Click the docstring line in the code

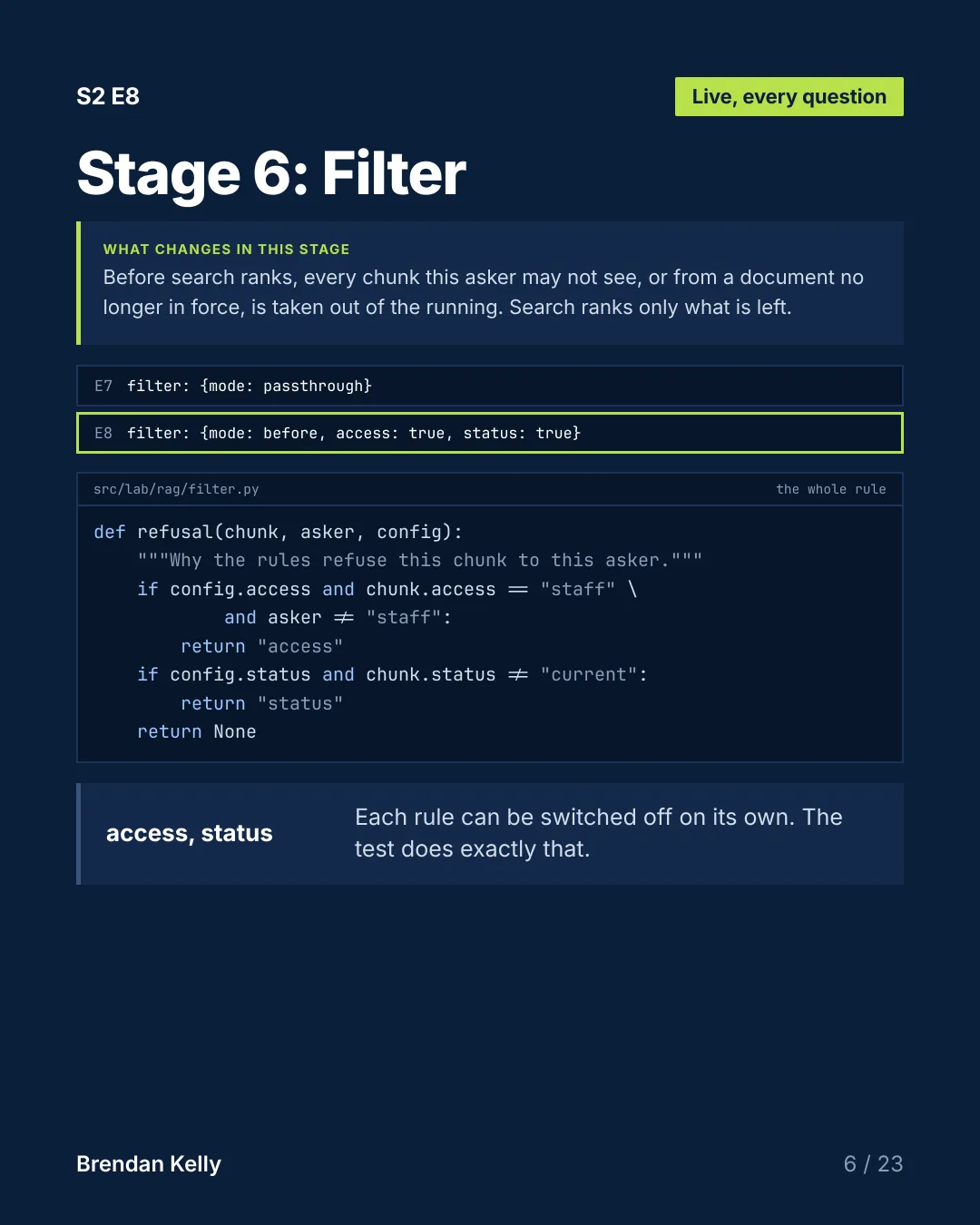[x=419, y=560]
